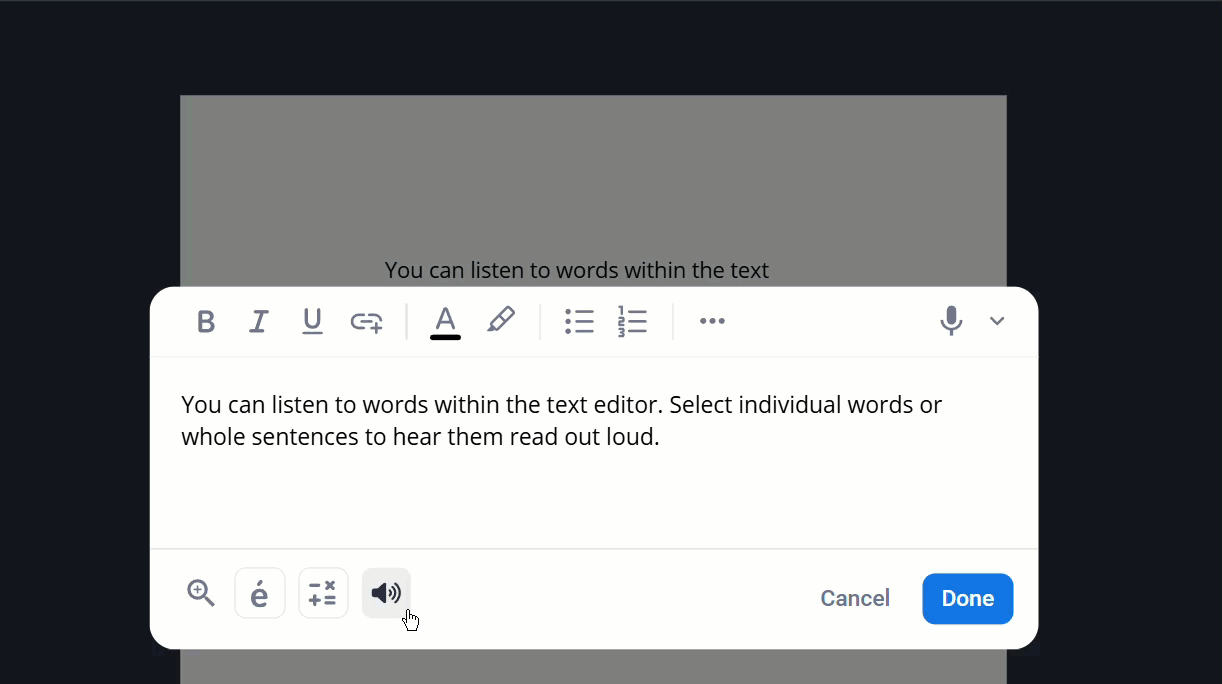Viewport: 1222px width, 684px height.
Task: Open the math symbols panel
Action: [323, 594]
